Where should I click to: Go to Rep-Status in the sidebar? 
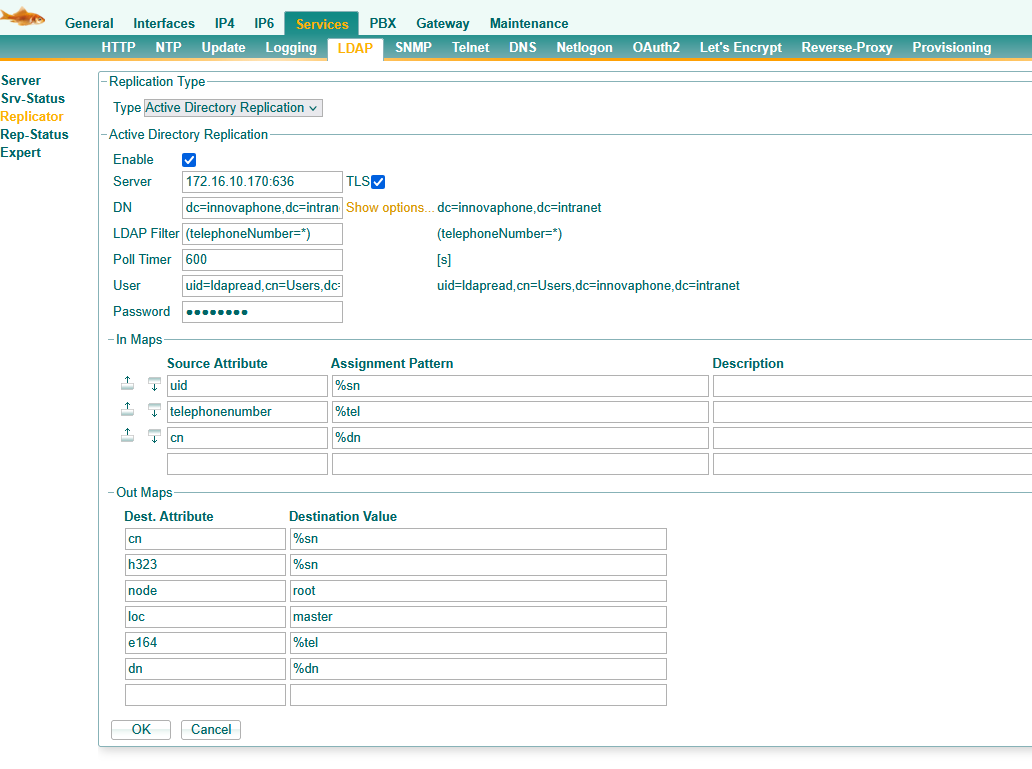pyautogui.click(x=35, y=135)
